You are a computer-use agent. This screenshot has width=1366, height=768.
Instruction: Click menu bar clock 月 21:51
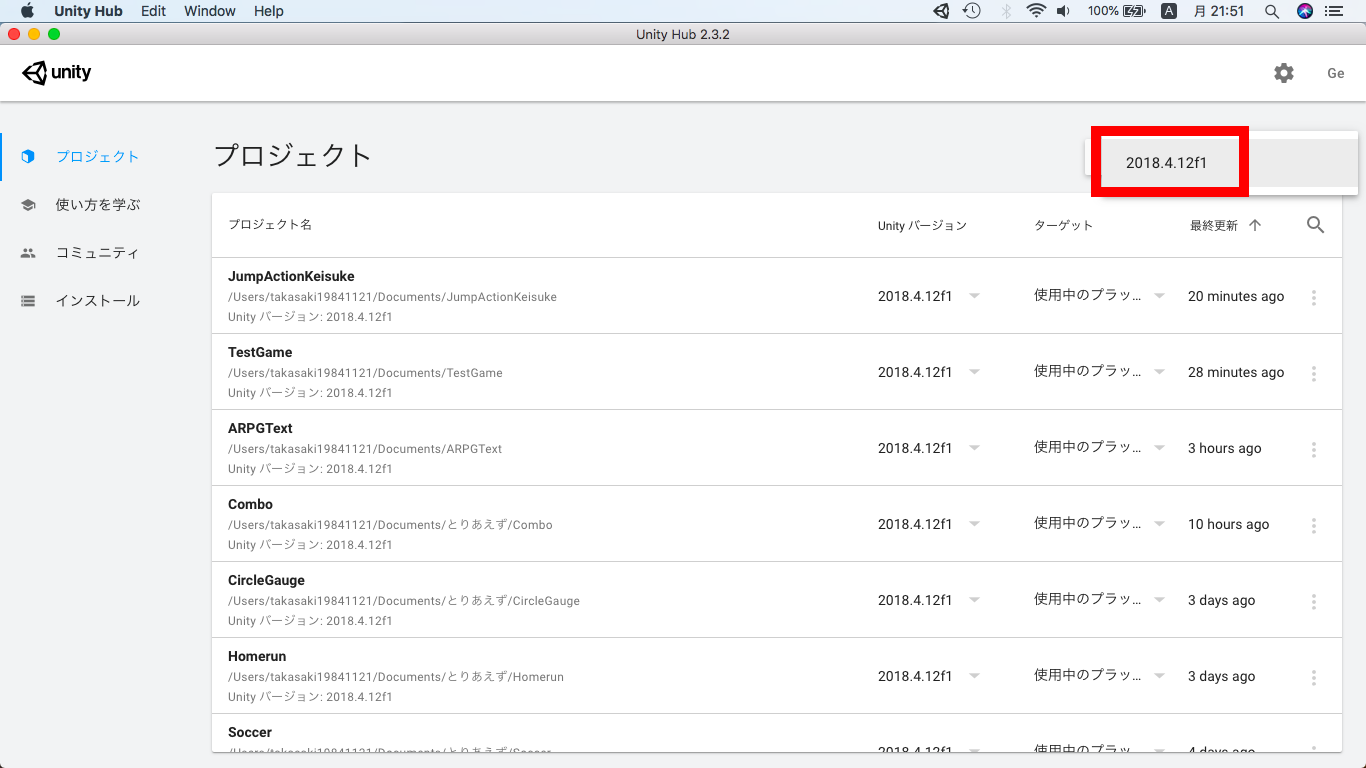point(1219,11)
